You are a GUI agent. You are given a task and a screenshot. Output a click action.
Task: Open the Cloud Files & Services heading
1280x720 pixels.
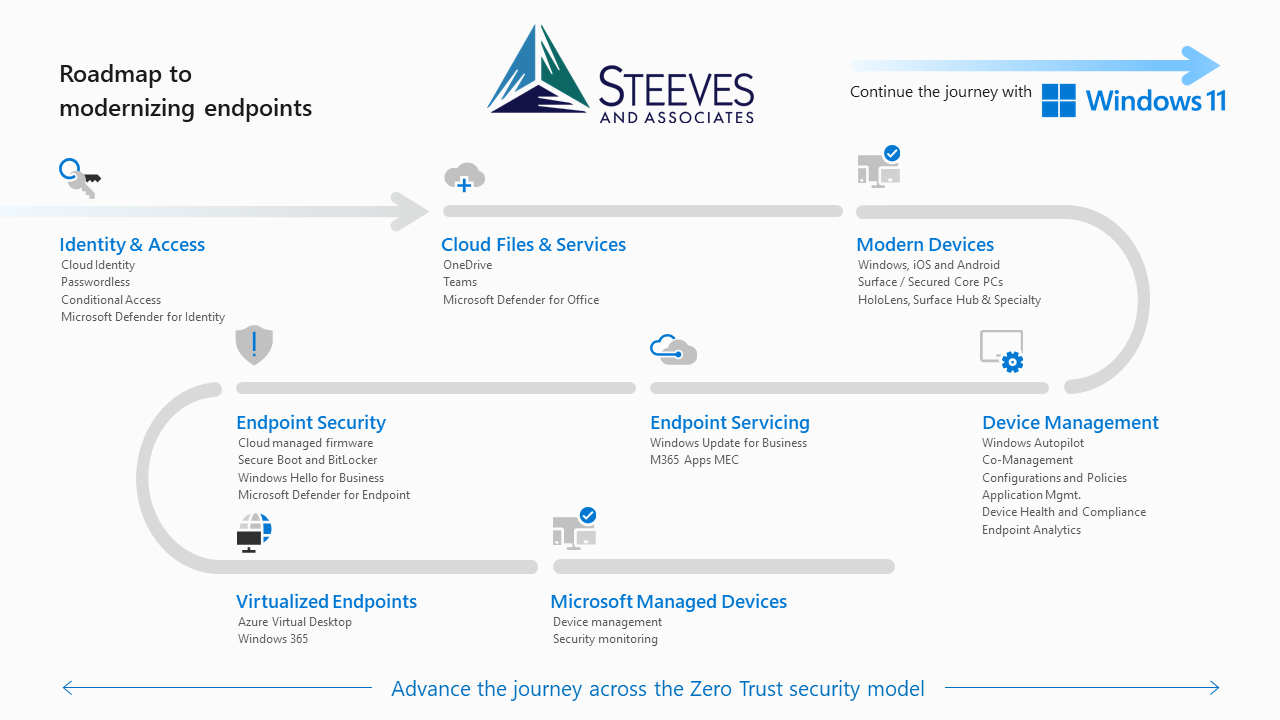(x=534, y=245)
